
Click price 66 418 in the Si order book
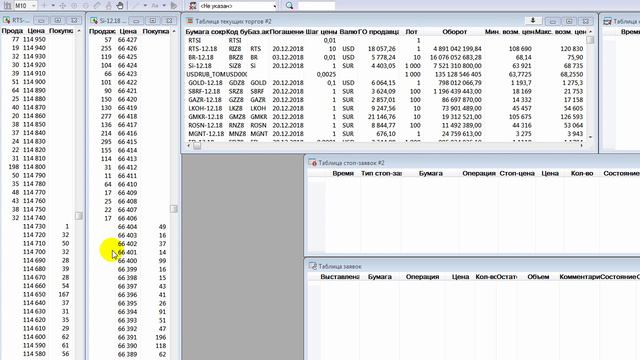(x=127, y=116)
